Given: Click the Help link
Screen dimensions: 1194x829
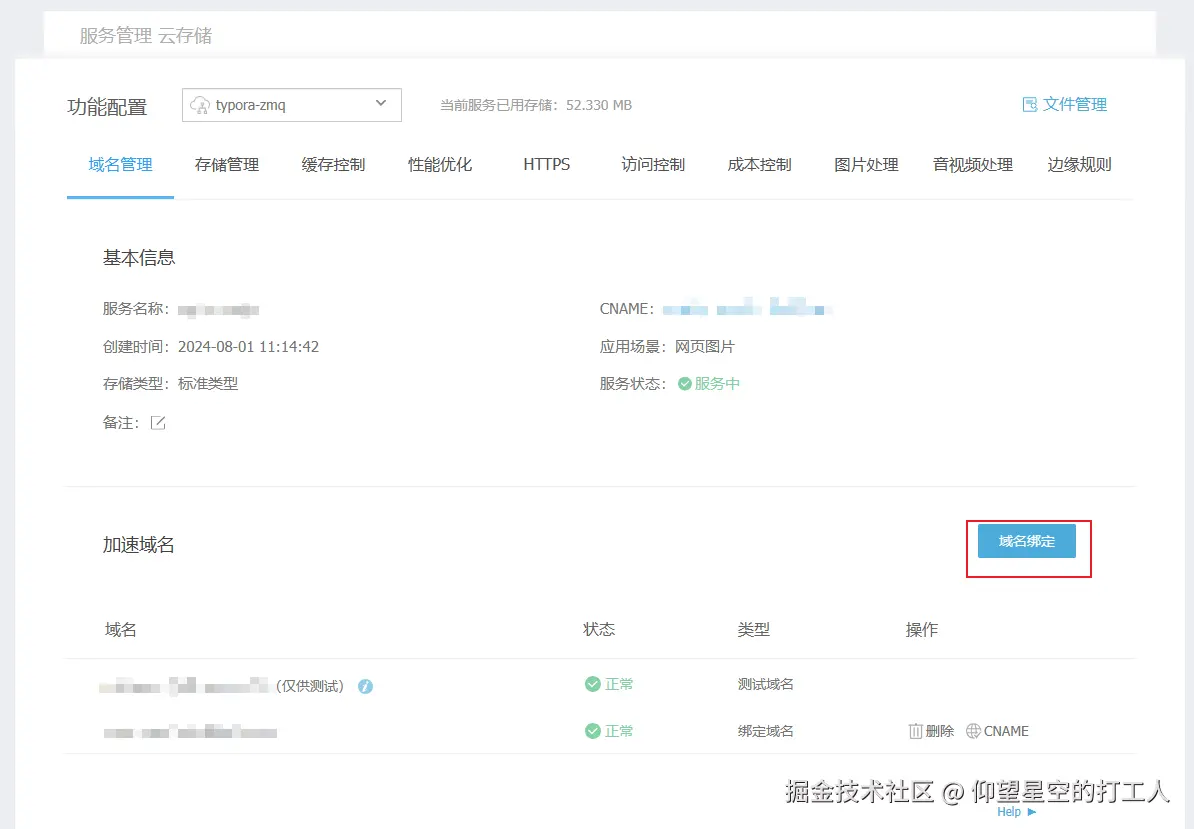Looking at the screenshot, I should (x=1009, y=812).
